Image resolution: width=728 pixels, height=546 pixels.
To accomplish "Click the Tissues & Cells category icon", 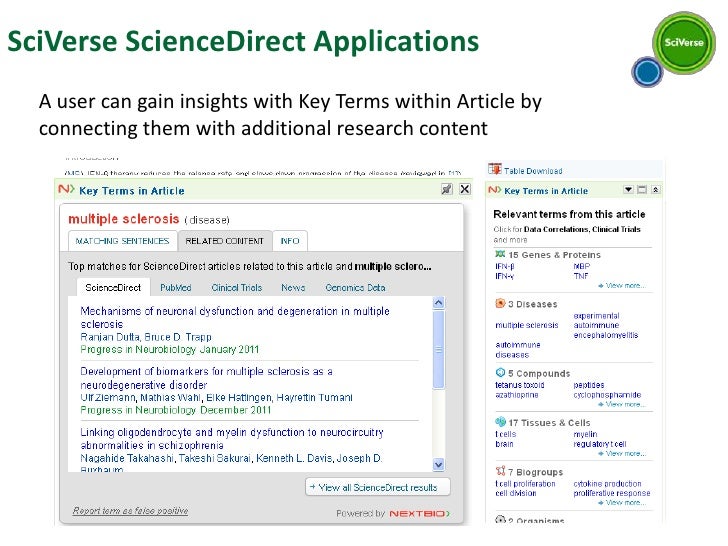I will (x=500, y=422).
